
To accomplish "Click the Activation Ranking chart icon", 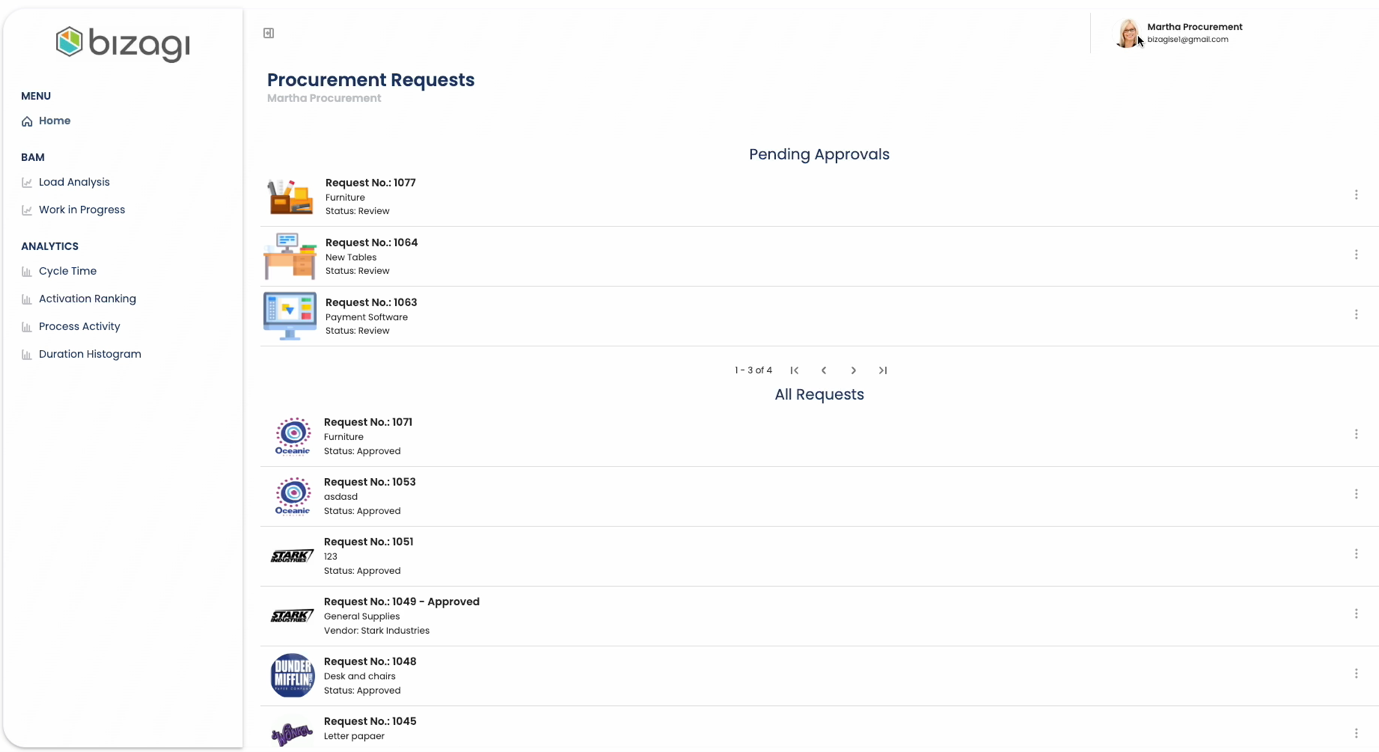I will (x=27, y=299).
